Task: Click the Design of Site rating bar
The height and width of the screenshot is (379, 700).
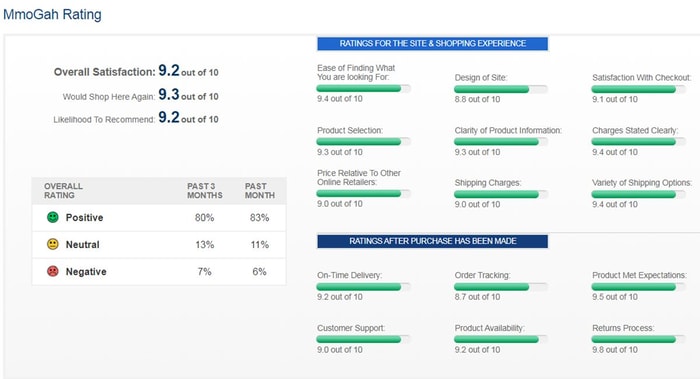Action: click(x=500, y=89)
